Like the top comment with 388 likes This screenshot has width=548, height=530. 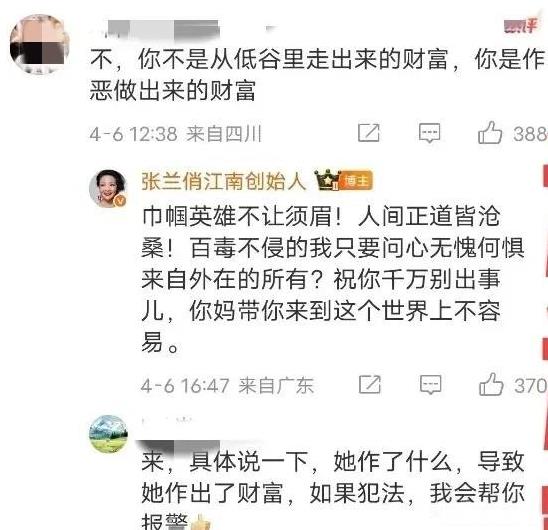pyautogui.click(x=490, y=132)
